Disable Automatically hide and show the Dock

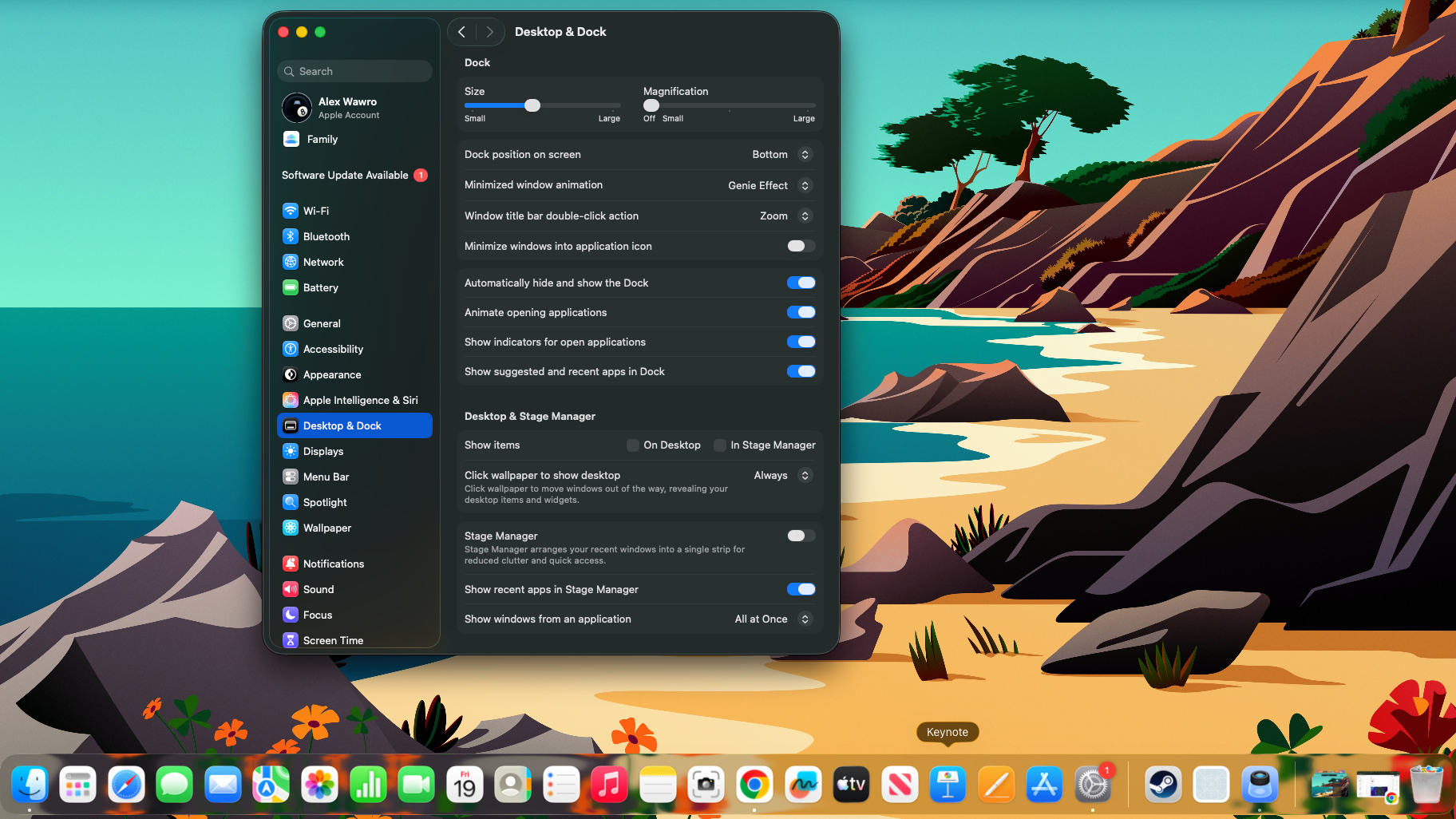(x=801, y=283)
